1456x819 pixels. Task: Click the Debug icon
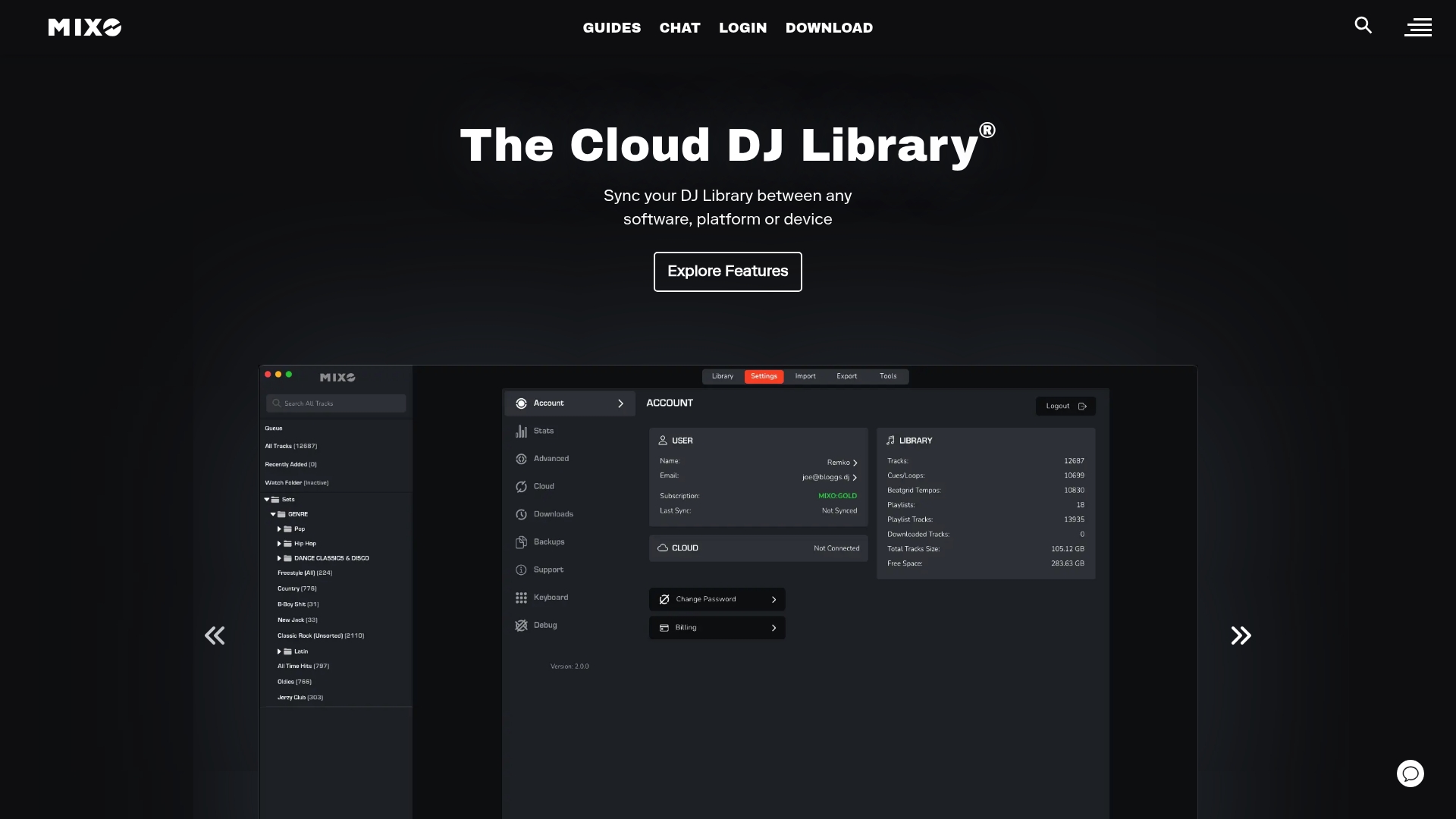(x=522, y=626)
